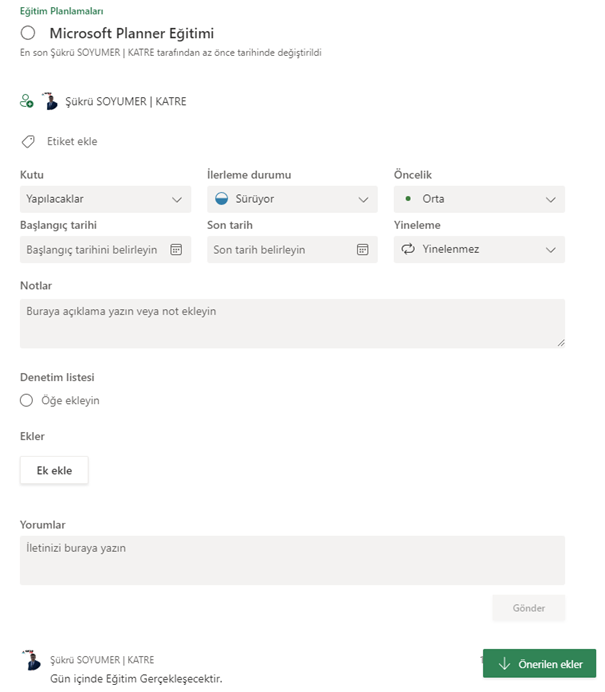
Task: Mark Microsoft Planner Eğitimi task as complete
Action: point(28,33)
